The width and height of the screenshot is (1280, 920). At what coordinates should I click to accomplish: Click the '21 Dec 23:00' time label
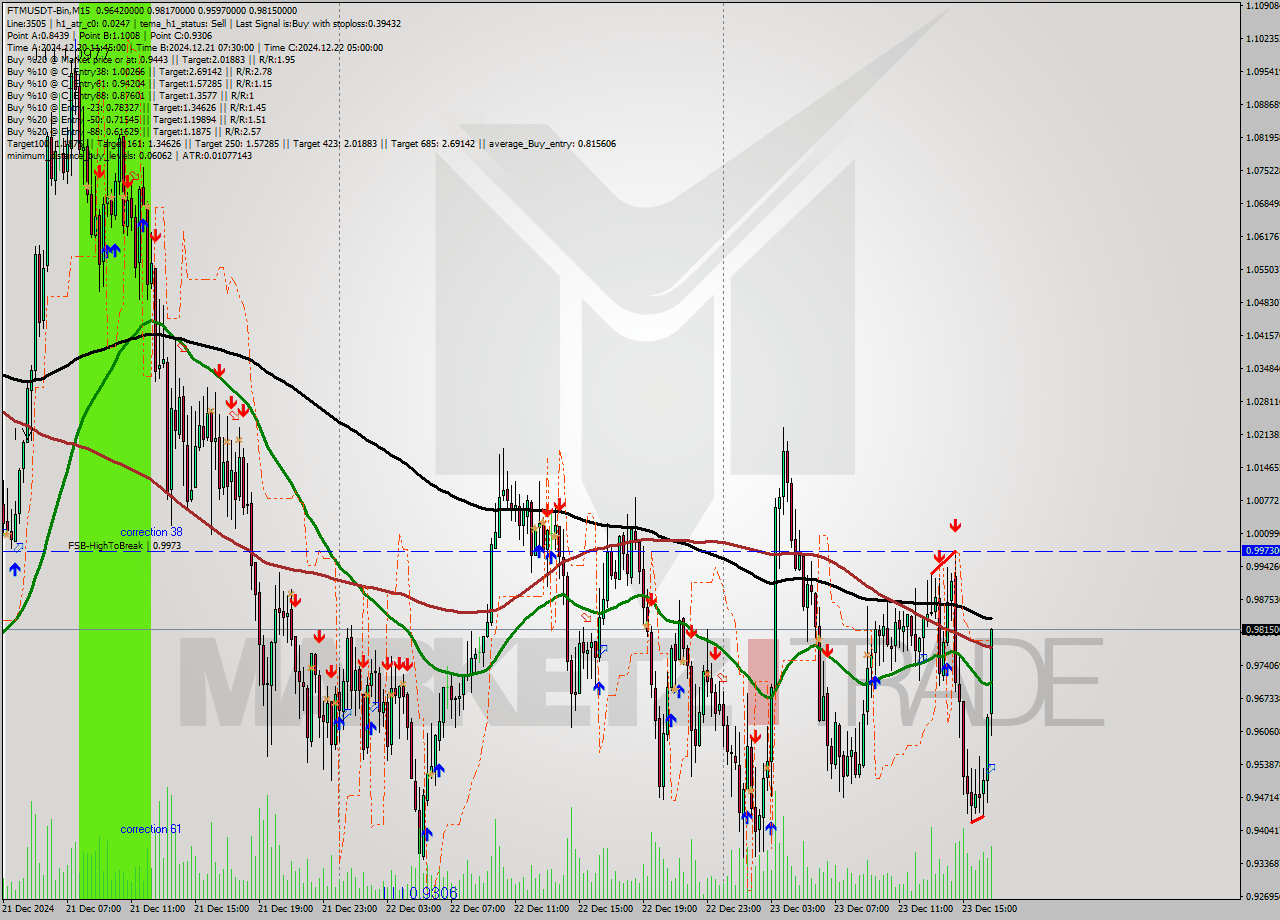tap(349, 909)
